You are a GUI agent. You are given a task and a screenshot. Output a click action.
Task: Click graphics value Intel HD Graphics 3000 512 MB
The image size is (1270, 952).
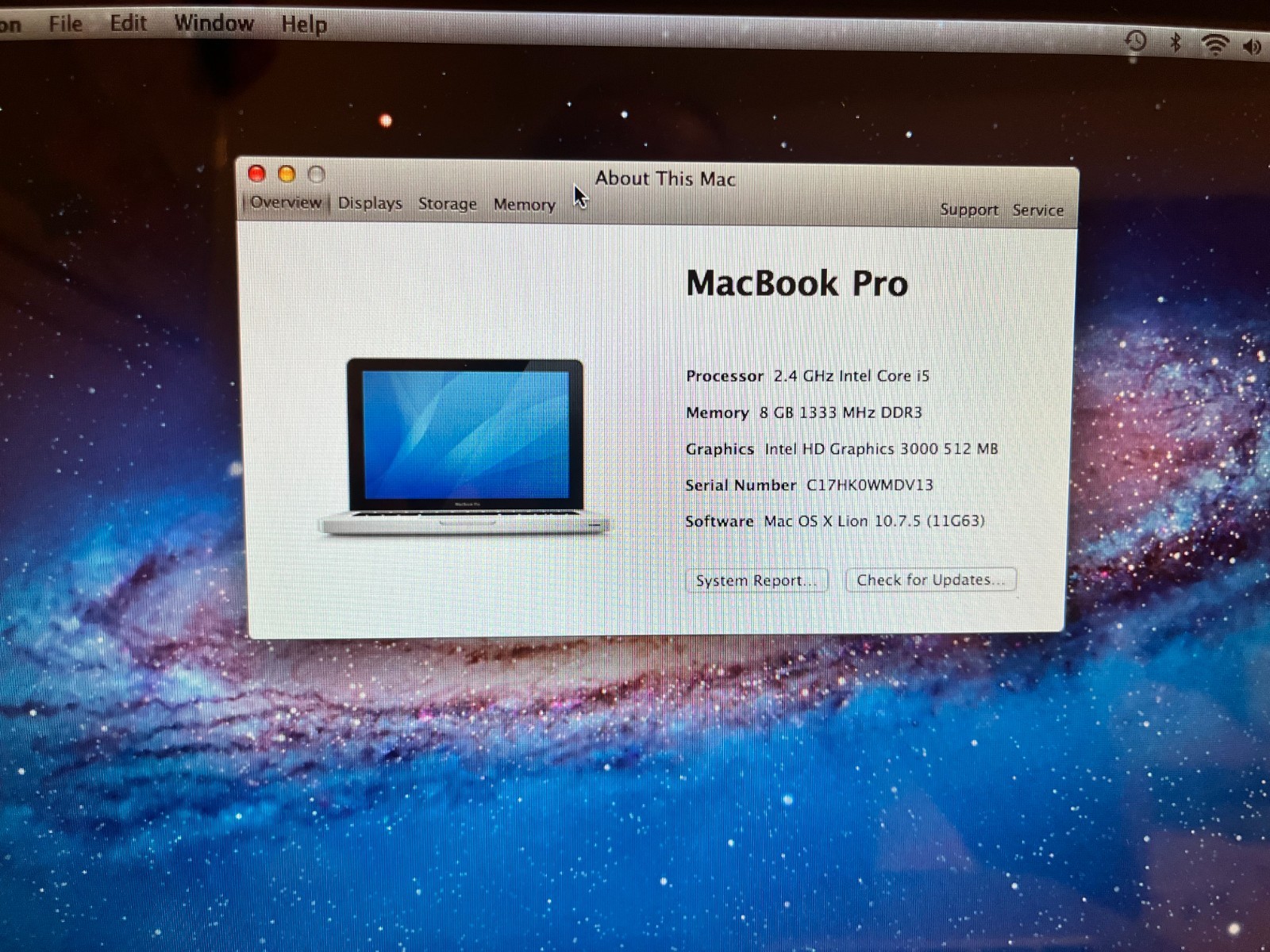tap(881, 449)
